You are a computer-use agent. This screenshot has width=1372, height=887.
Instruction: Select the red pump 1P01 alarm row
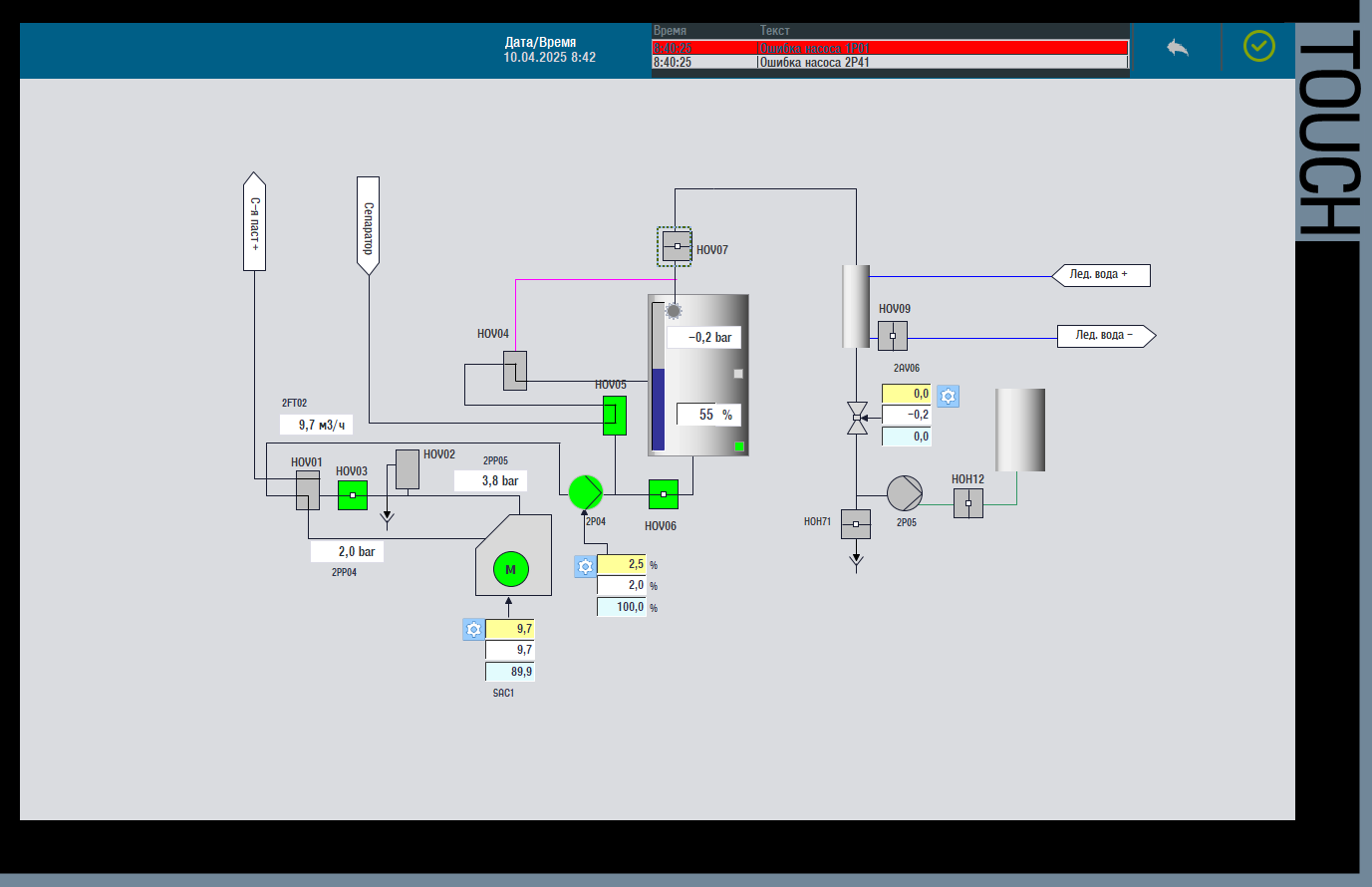[x=890, y=47]
